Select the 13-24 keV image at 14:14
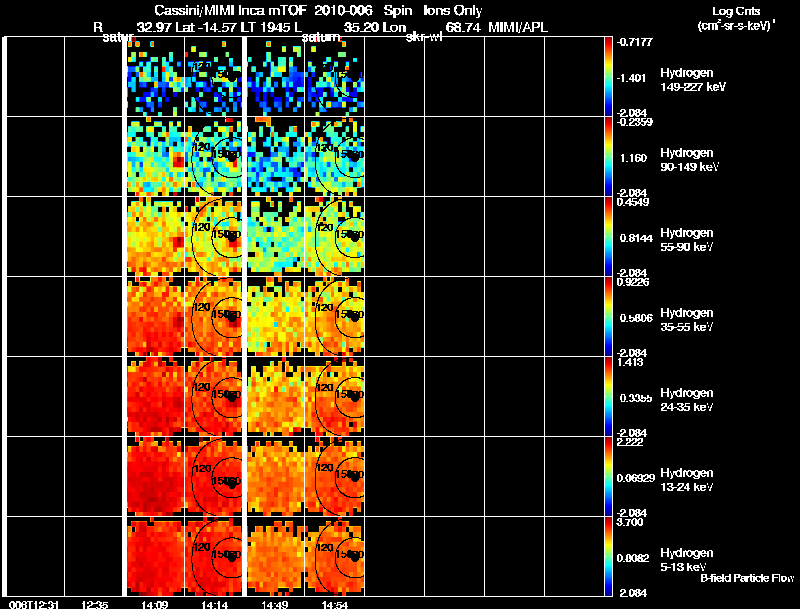Screen dimensions: 800x609 point(213,477)
